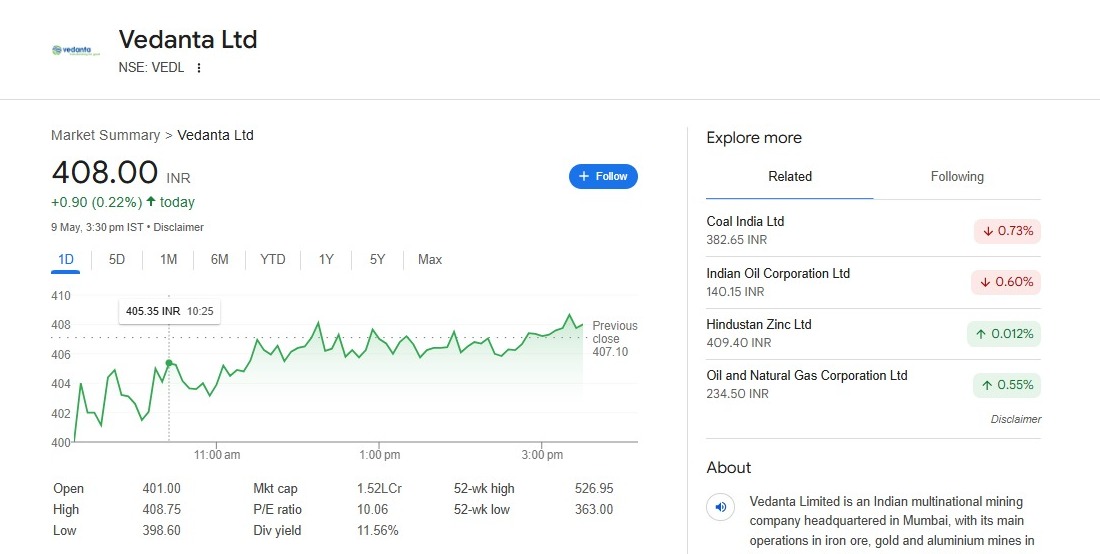This screenshot has width=1100, height=554.
Task: Open the three-dot options menu beside NSE: VEDL
Action: point(199,68)
